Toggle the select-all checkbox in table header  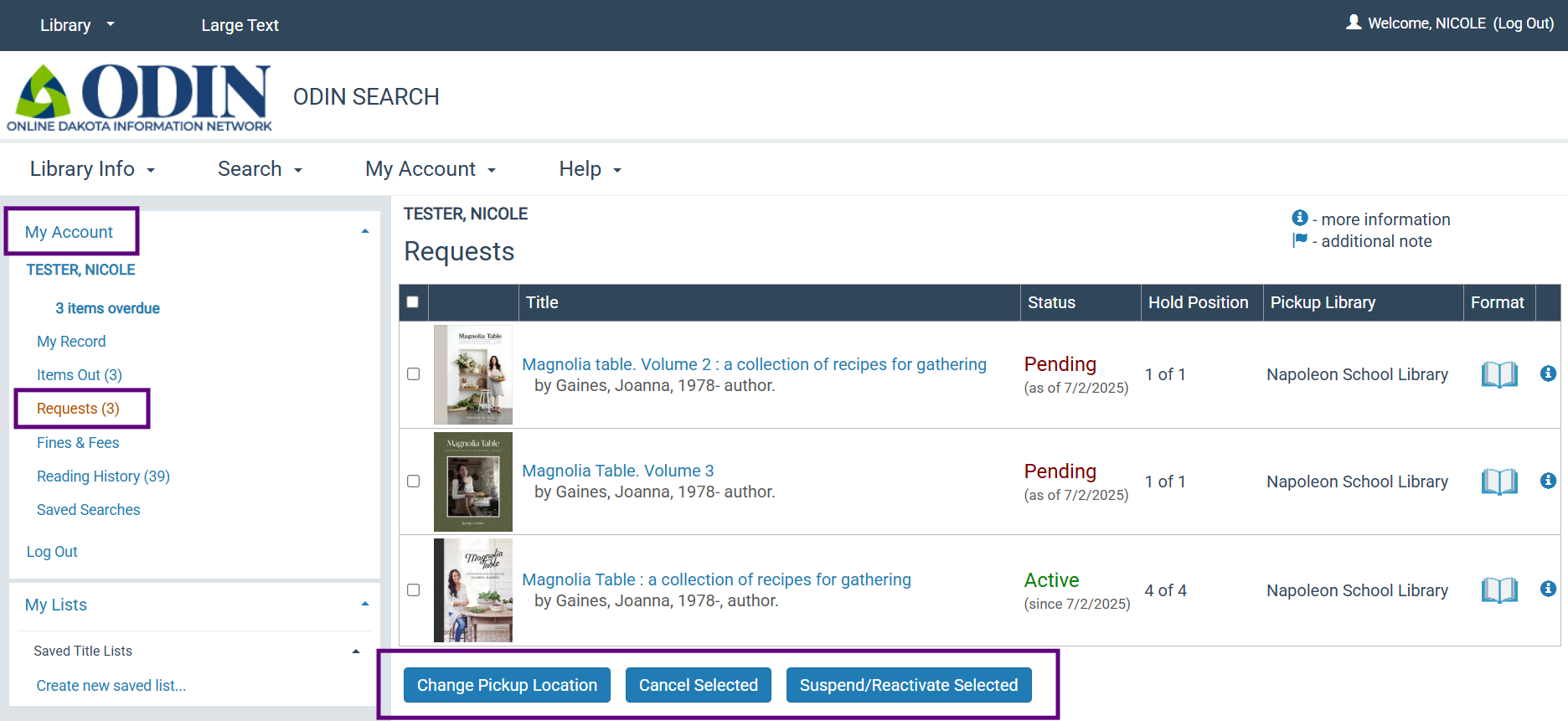tap(413, 302)
